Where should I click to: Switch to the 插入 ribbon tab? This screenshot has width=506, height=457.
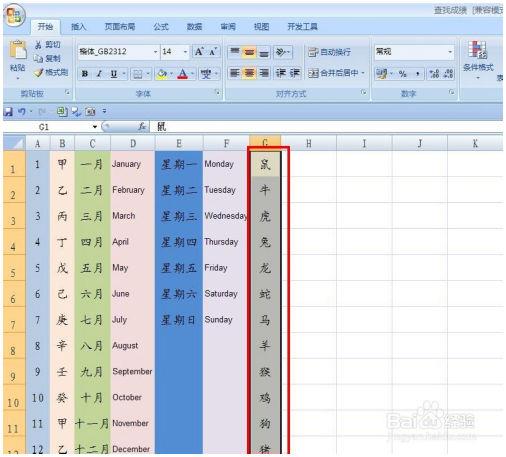click(x=79, y=27)
